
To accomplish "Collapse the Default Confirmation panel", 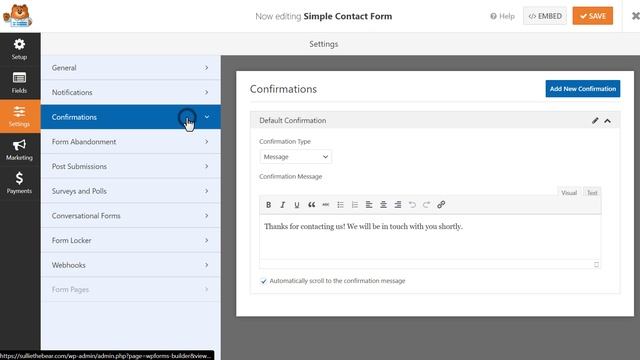I will (607, 121).
